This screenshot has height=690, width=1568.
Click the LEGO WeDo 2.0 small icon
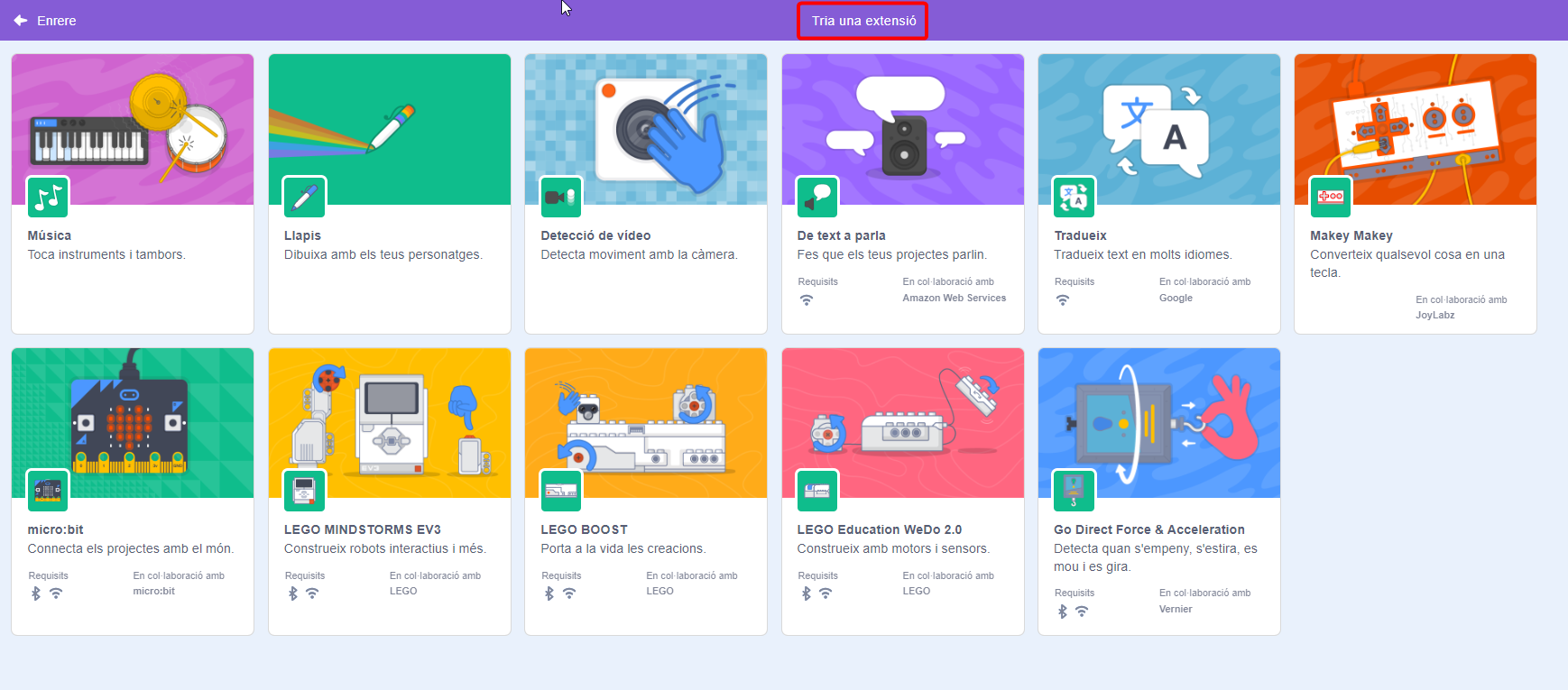pos(817,491)
